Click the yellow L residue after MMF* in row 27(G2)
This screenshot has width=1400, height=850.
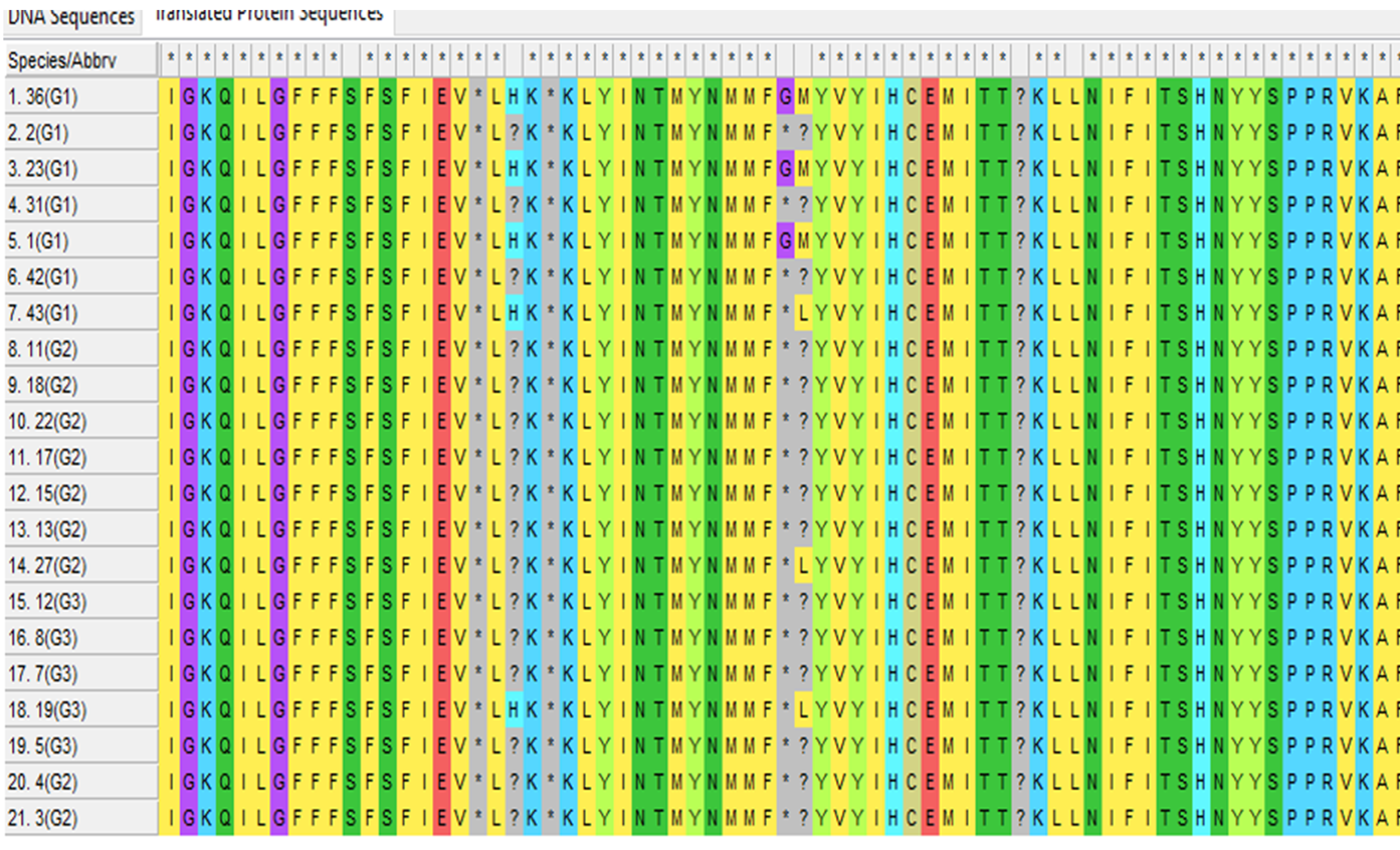pyautogui.click(x=803, y=565)
